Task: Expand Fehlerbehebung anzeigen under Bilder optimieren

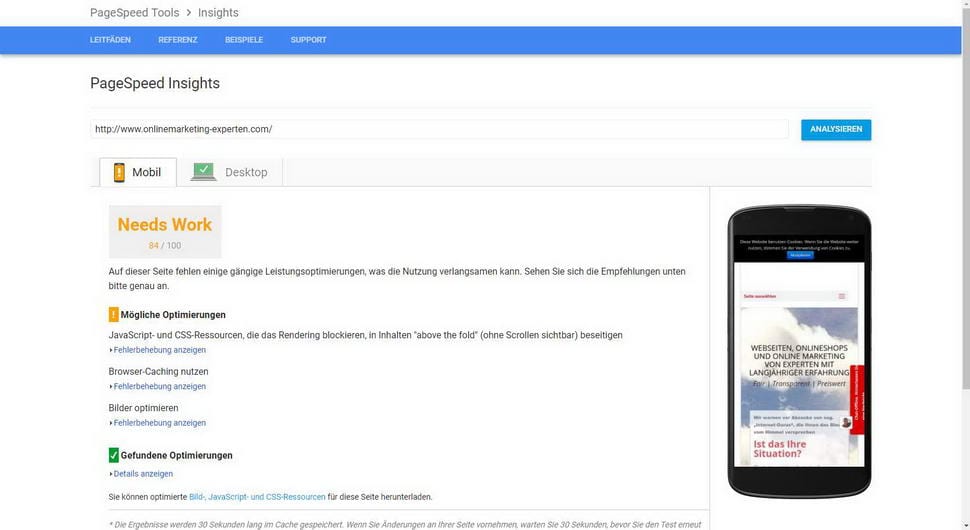Action: [x=158, y=423]
